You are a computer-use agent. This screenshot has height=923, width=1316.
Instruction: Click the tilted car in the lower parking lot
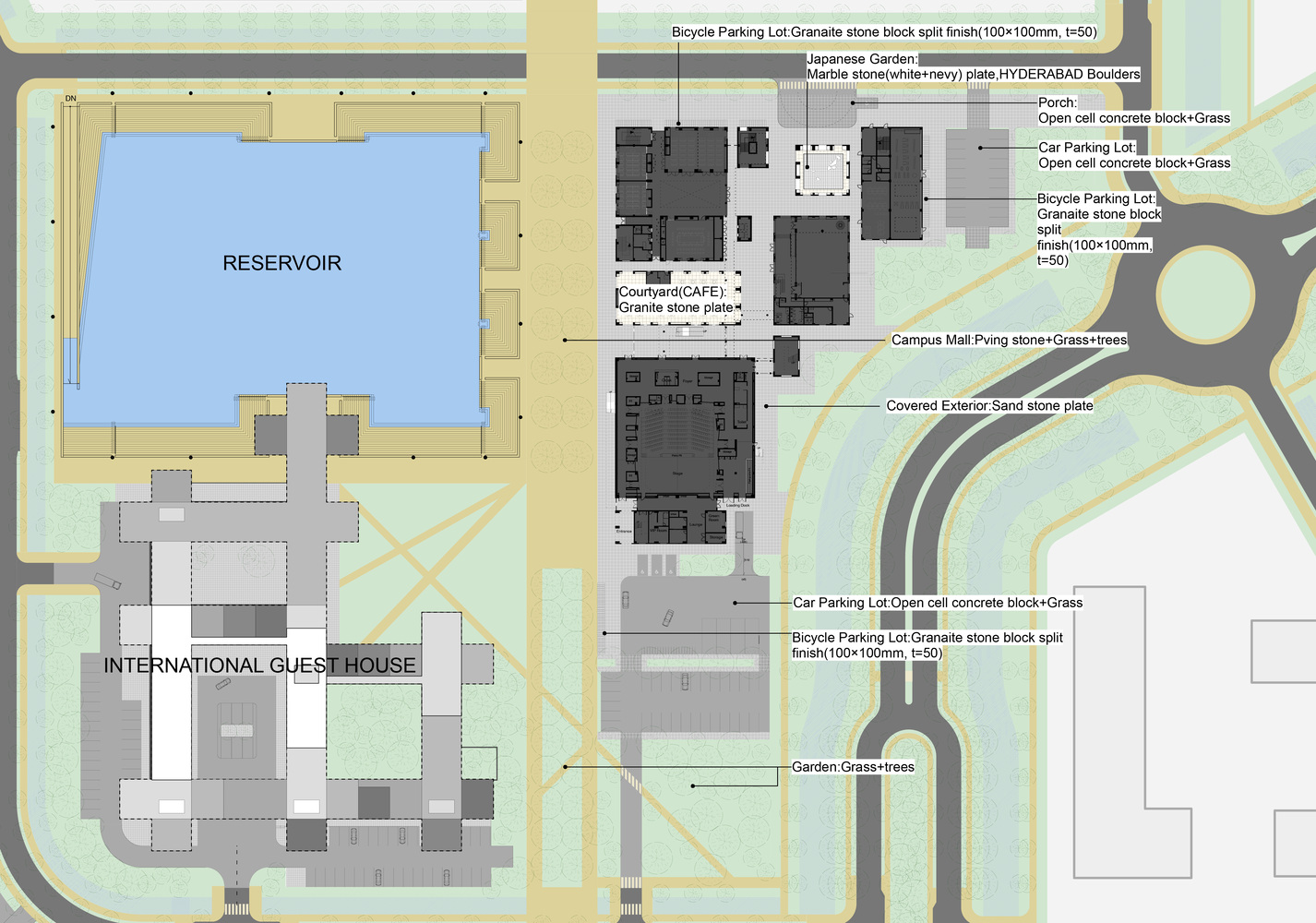click(x=667, y=617)
